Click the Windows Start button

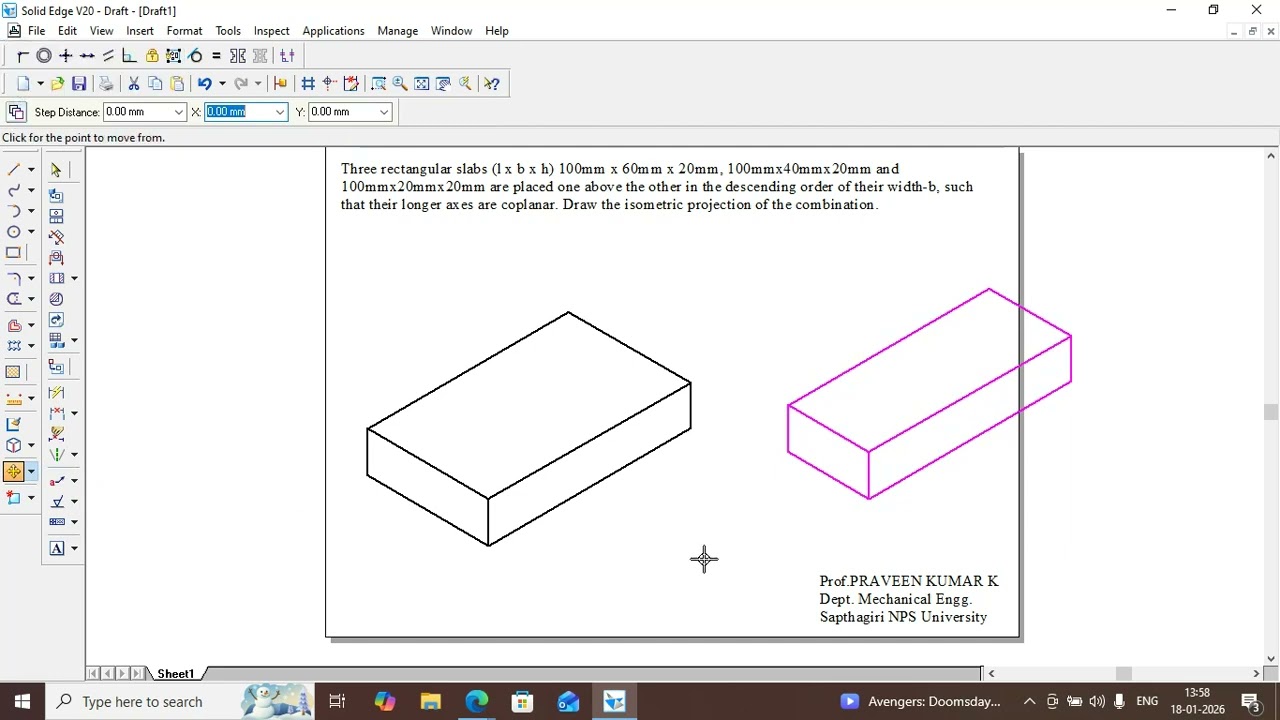tap(22, 701)
